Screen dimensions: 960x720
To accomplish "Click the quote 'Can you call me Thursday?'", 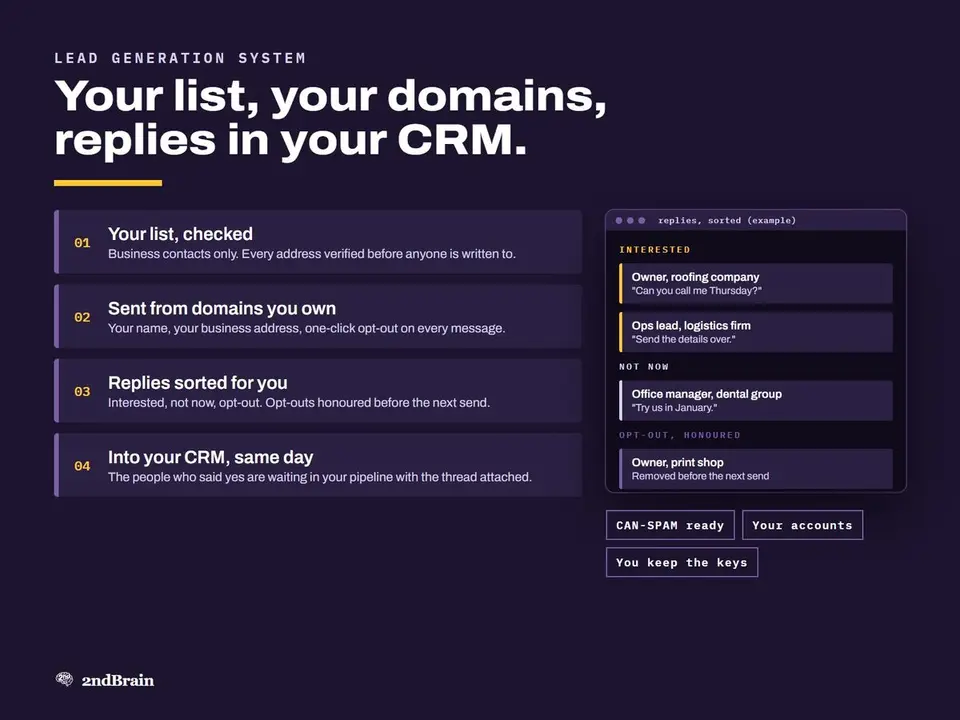I will coord(697,291).
